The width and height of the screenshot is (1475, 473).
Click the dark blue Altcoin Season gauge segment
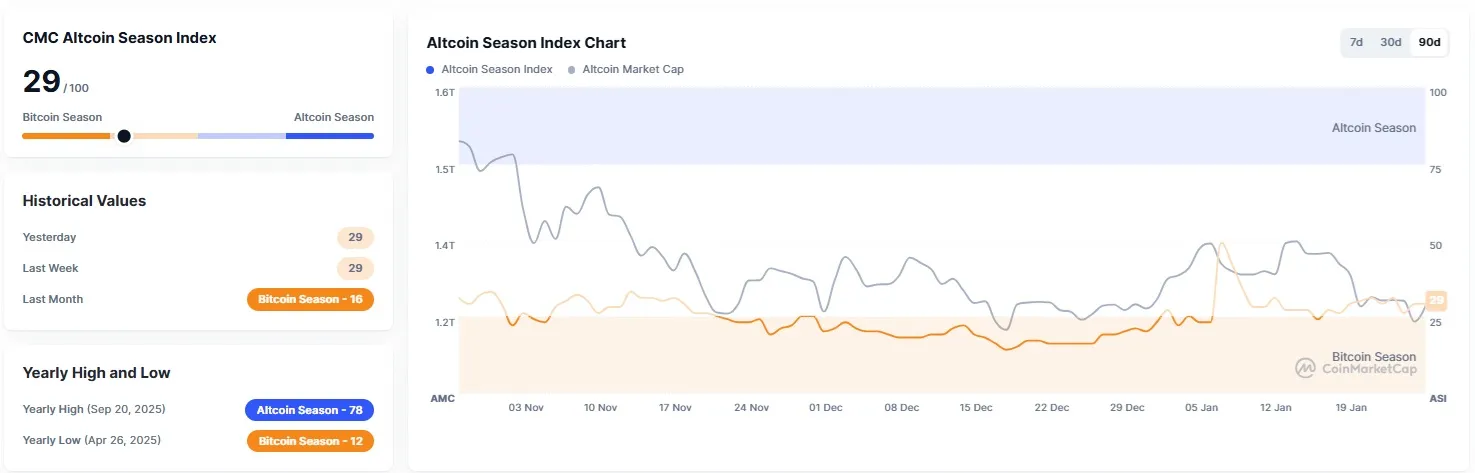330,136
